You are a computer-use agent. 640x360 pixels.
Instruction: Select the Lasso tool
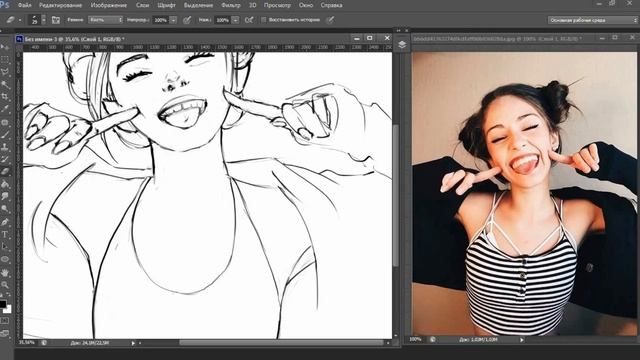pos(5,72)
